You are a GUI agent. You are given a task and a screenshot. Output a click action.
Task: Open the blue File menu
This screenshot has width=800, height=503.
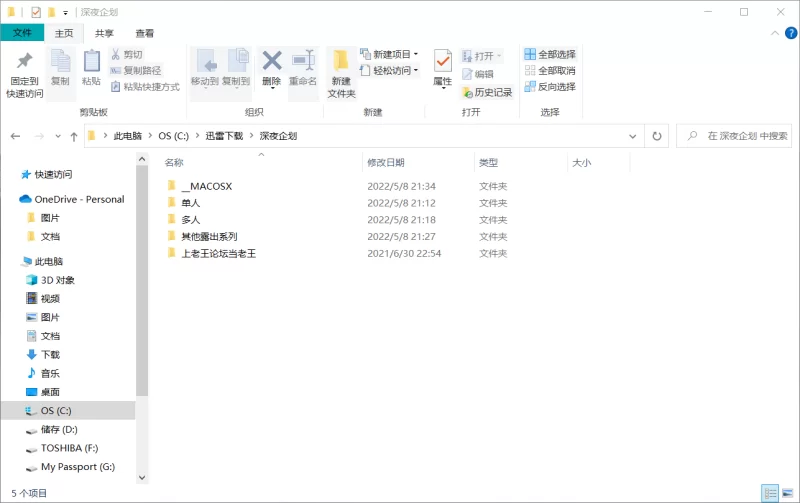(x=22, y=33)
